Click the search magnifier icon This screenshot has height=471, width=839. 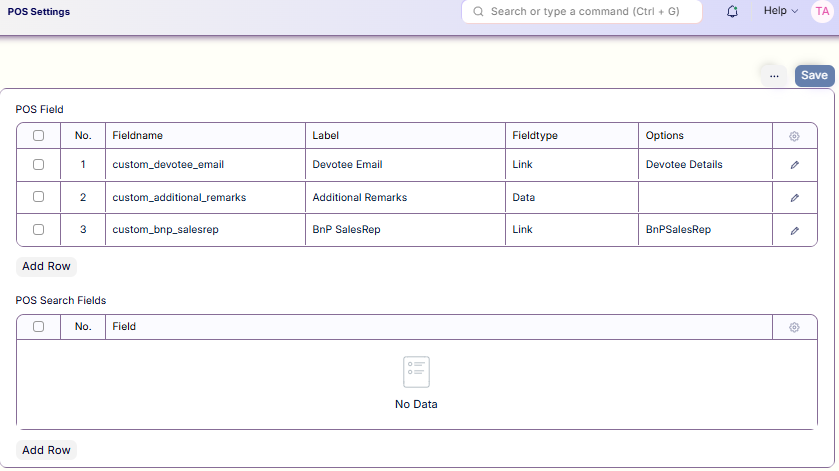(478, 12)
